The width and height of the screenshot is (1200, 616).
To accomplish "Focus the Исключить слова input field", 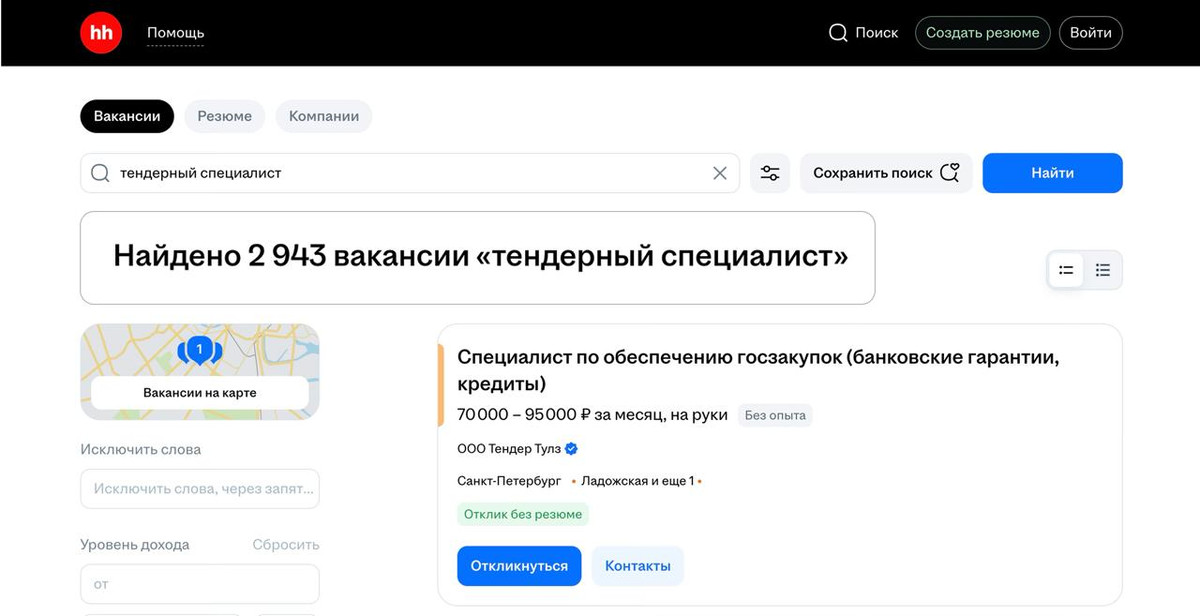I will coord(200,489).
